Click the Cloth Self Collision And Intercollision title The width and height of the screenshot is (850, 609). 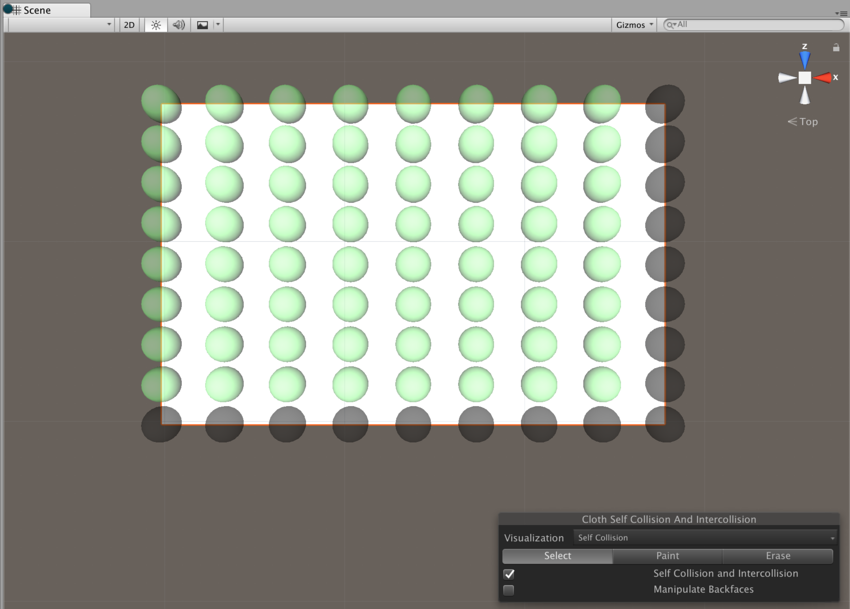click(669, 520)
